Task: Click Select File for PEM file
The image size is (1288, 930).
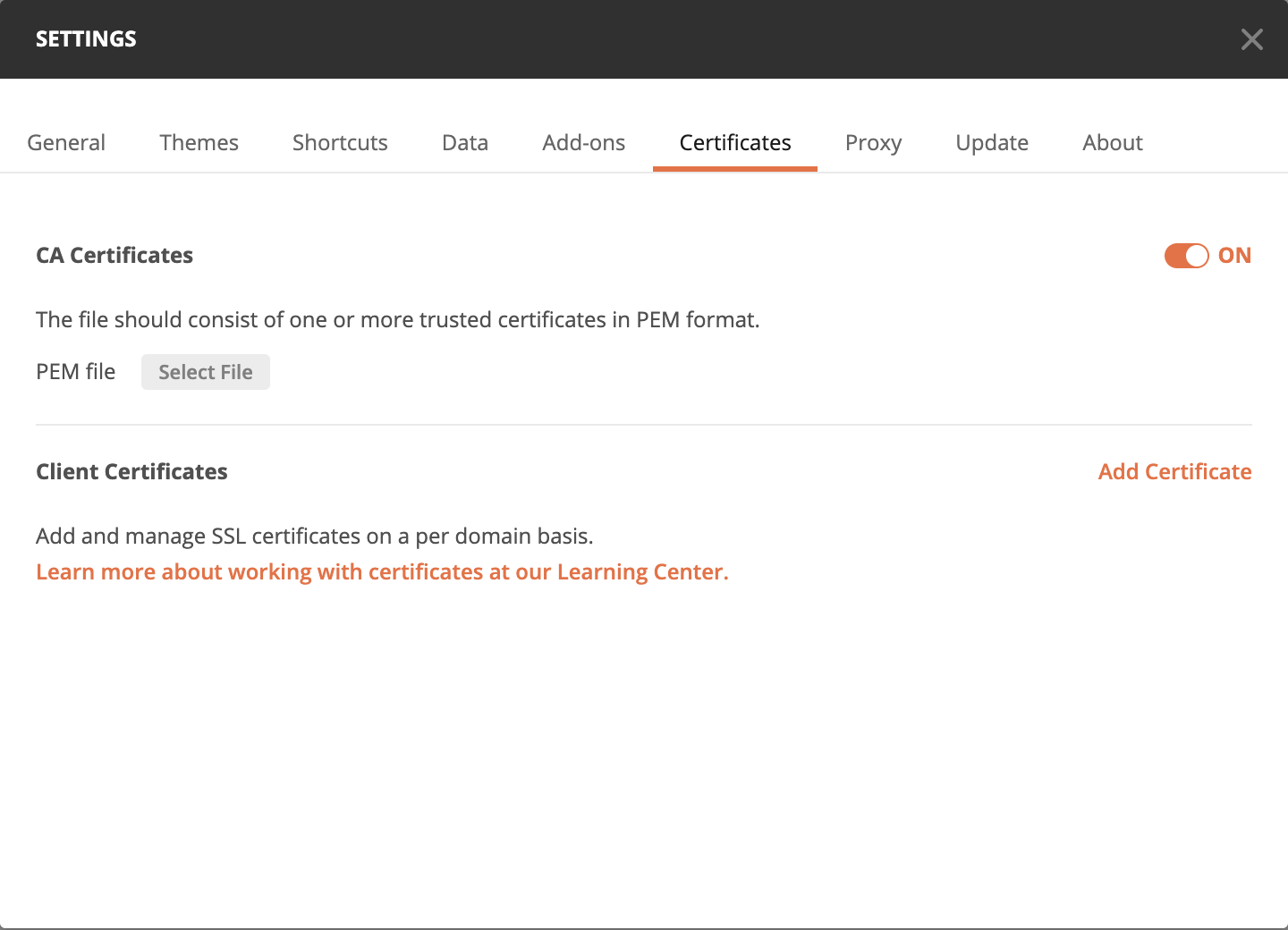Action: [x=206, y=372]
